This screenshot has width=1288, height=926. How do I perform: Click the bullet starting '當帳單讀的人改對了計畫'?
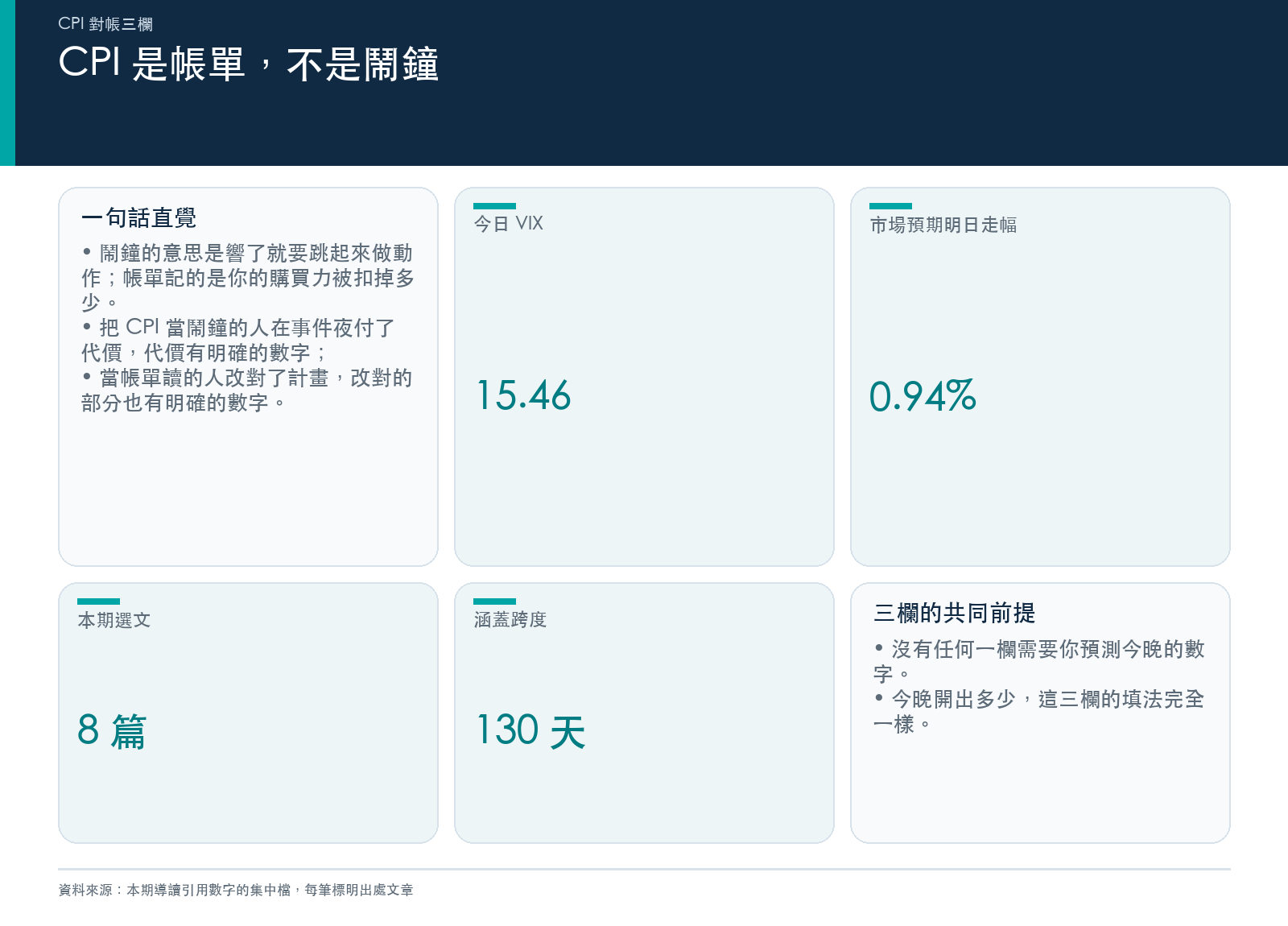[247, 390]
